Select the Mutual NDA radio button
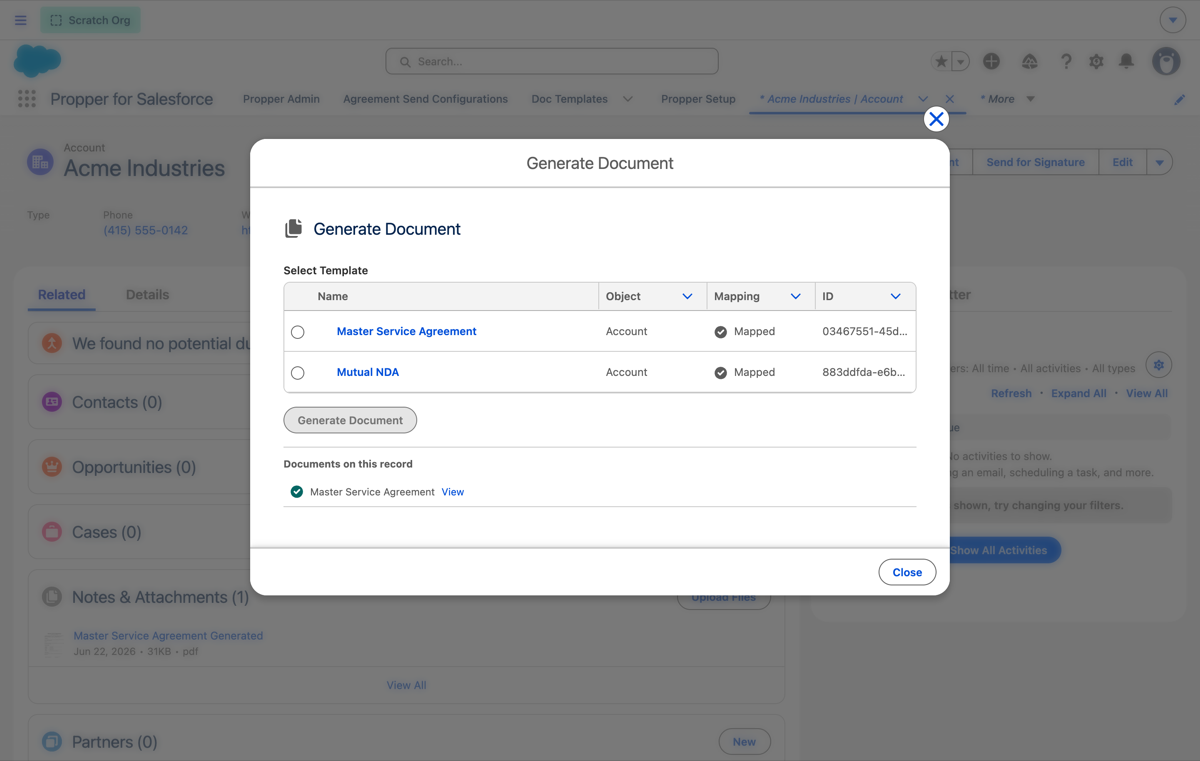1200x761 pixels. [x=298, y=373]
